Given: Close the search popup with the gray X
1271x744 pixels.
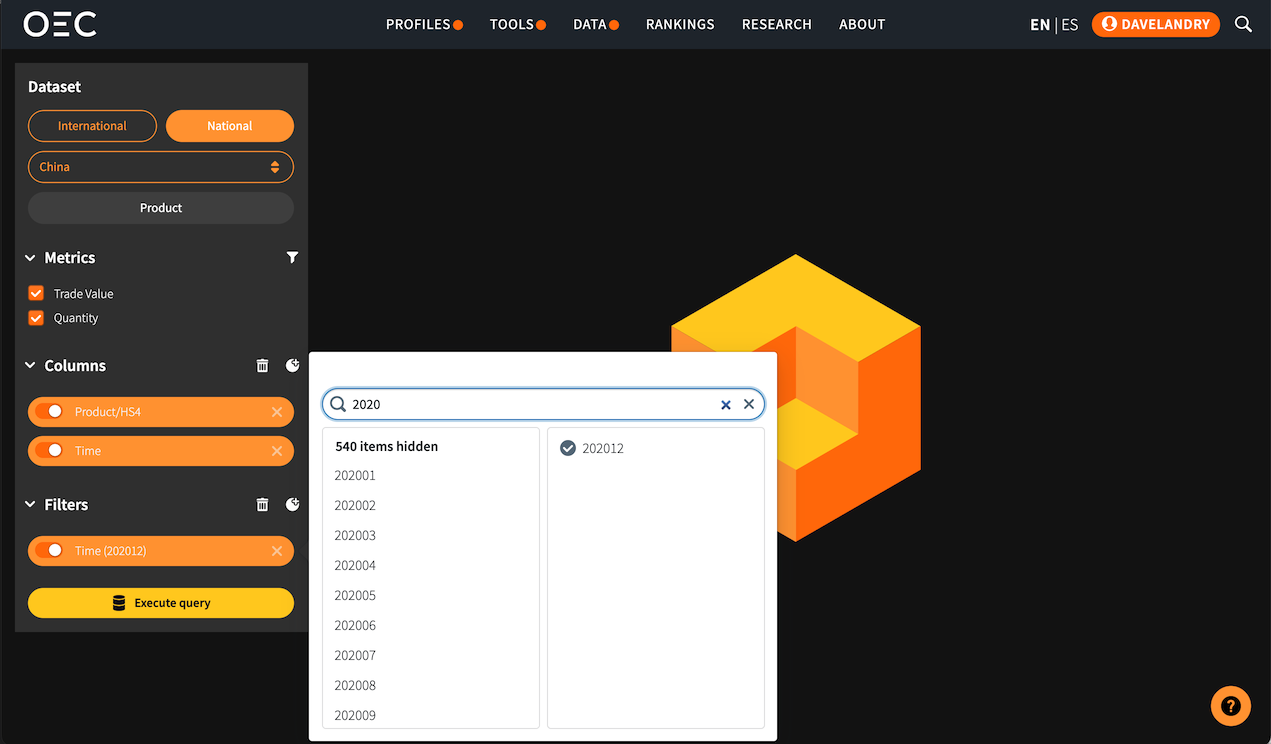Looking at the screenshot, I should point(749,404).
